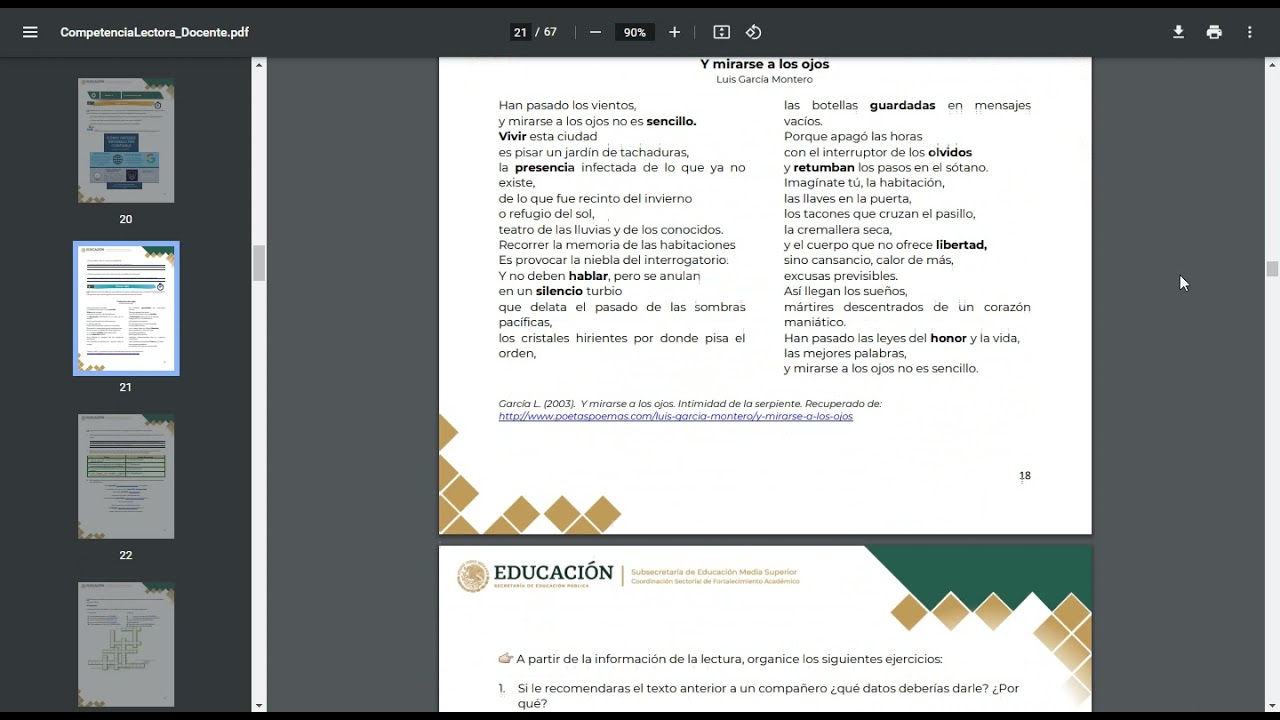Click the instruction "A partir de la información de la lectura"
Viewport: 1280px width, 720px height.
628,659
